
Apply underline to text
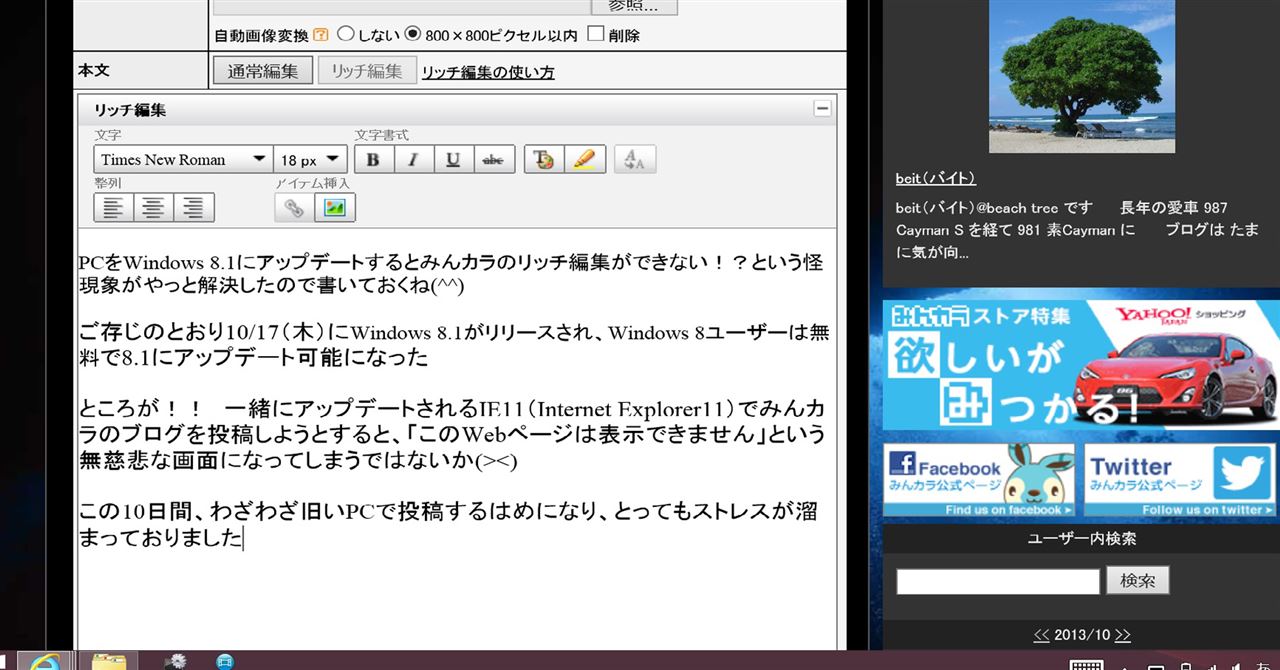click(454, 159)
